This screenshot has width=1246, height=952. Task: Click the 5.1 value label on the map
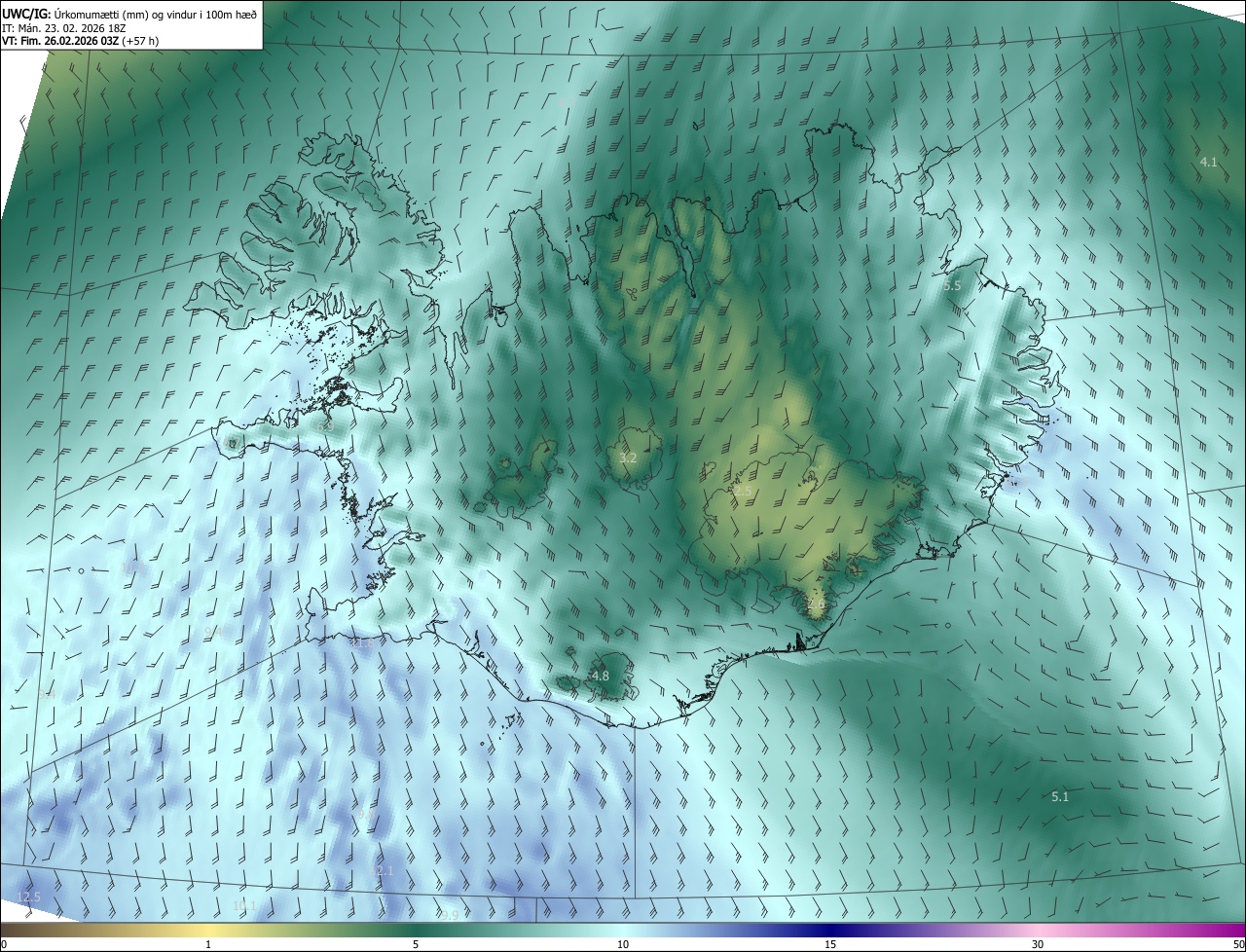coord(1060,796)
